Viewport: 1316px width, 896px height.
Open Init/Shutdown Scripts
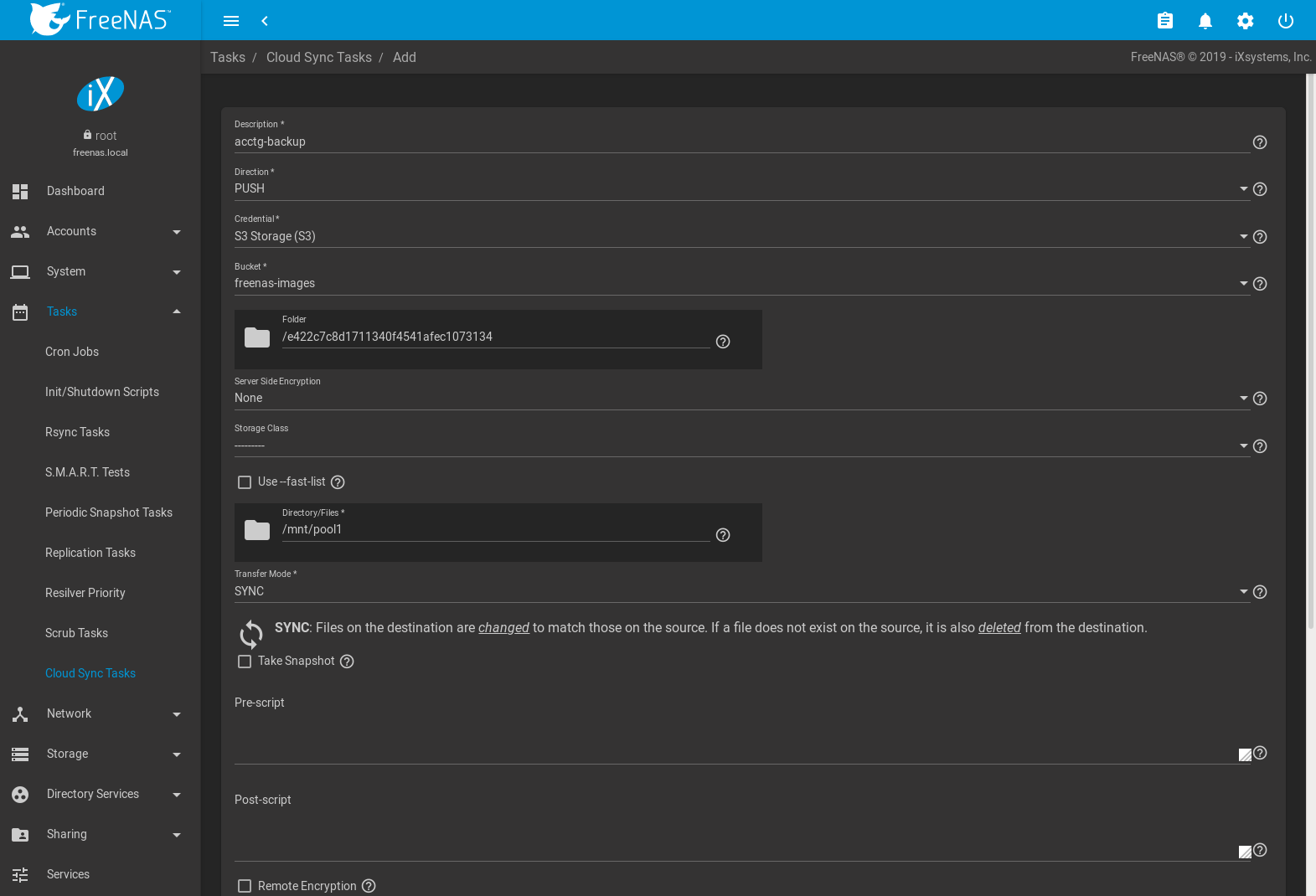pyautogui.click(x=101, y=392)
